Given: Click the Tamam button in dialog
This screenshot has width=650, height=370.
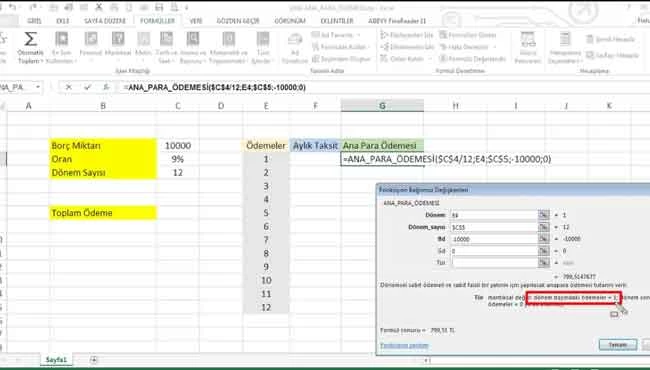Looking at the screenshot, I should [x=618, y=345].
